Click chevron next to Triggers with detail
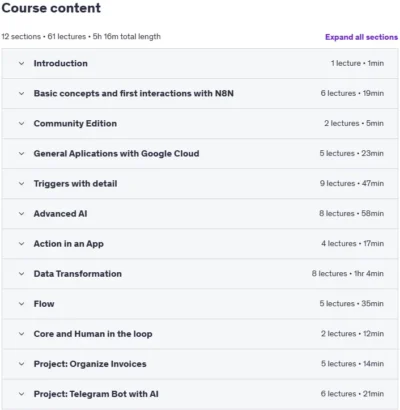This screenshot has height=410, width=400. (21, 184)
